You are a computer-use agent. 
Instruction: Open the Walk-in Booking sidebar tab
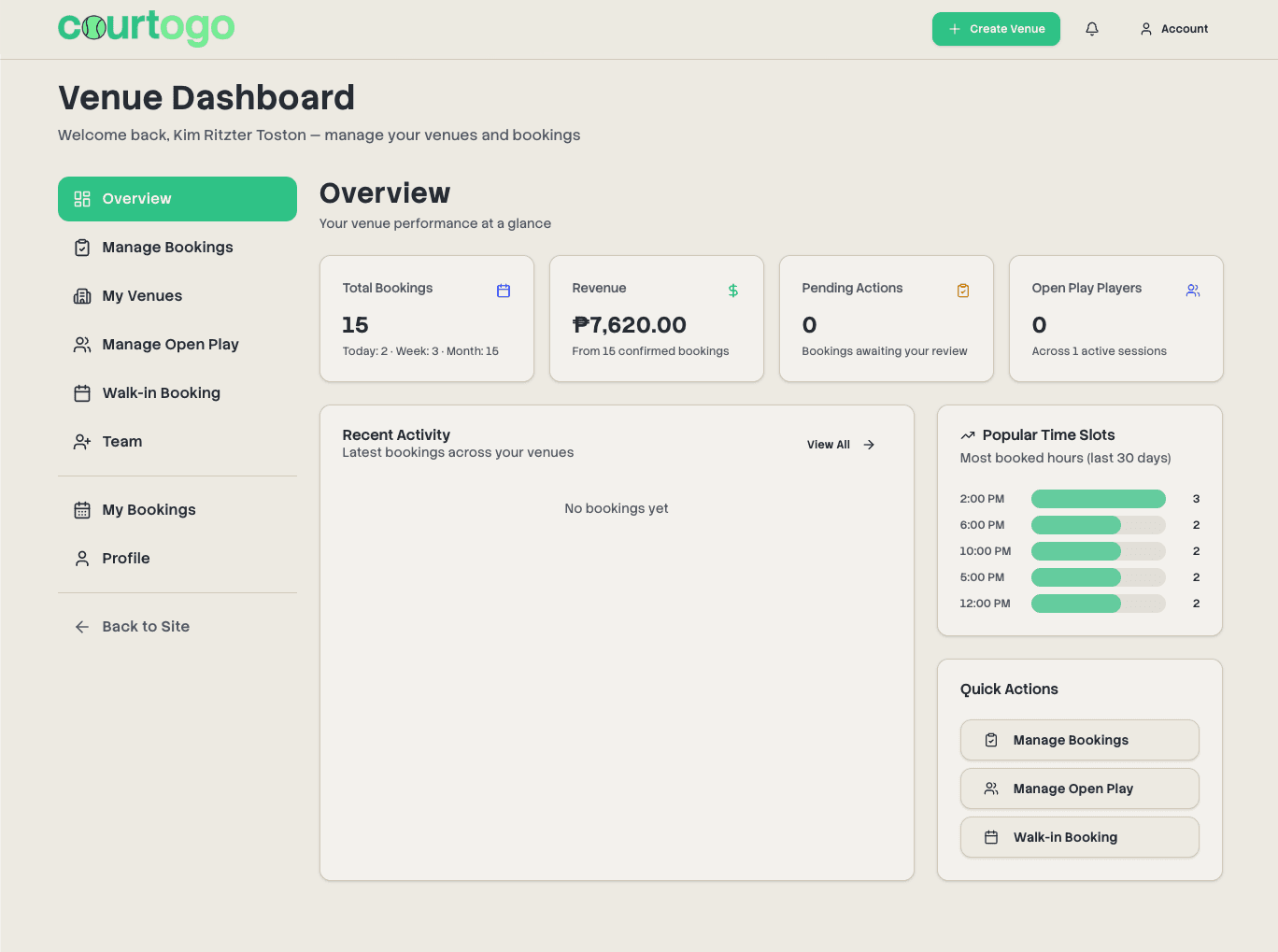(161, 392)
